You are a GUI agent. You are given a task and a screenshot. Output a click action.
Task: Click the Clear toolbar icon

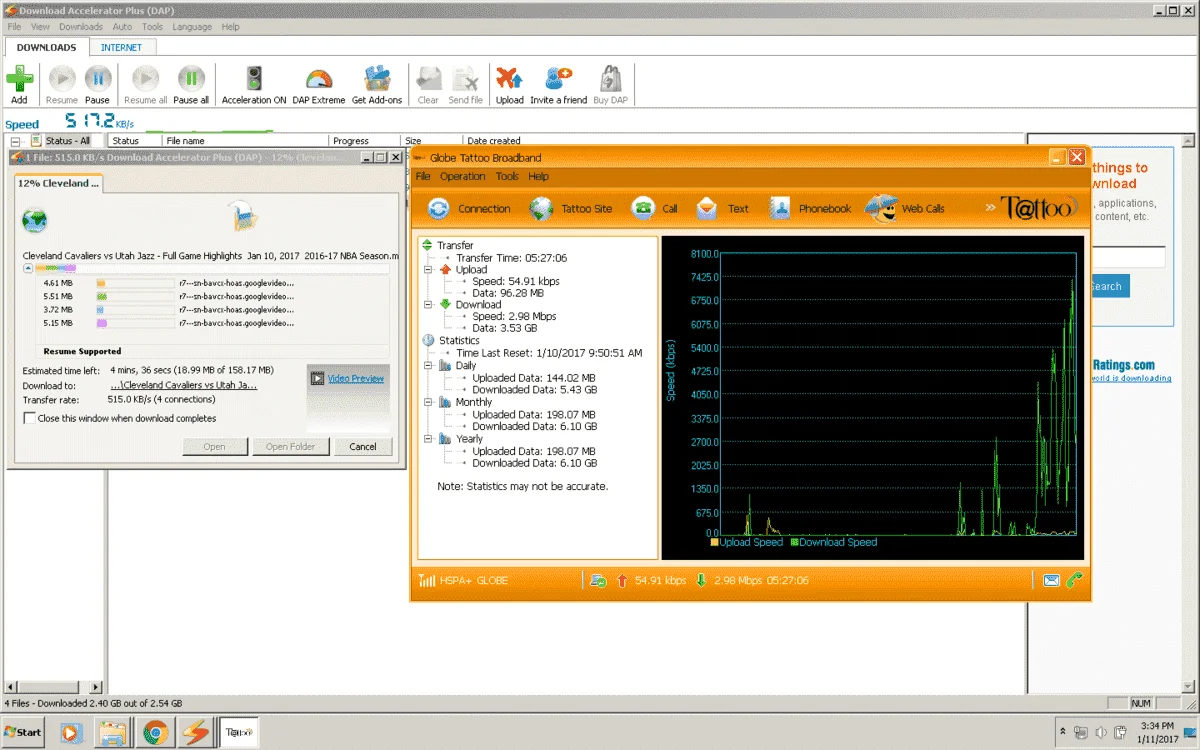(428, 79)
